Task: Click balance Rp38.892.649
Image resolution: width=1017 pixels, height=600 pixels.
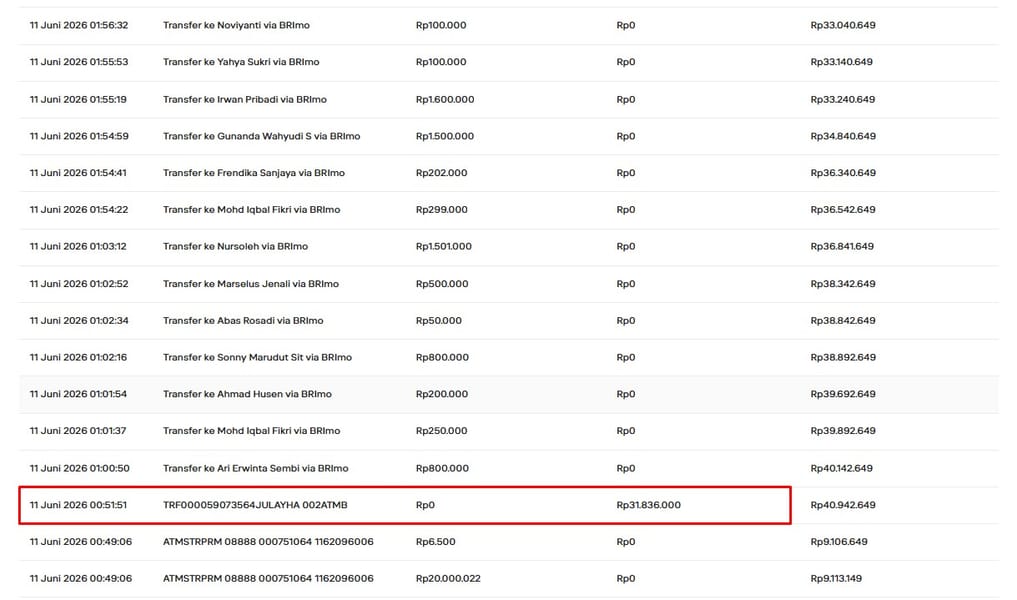Action: [x=843, y=357]
